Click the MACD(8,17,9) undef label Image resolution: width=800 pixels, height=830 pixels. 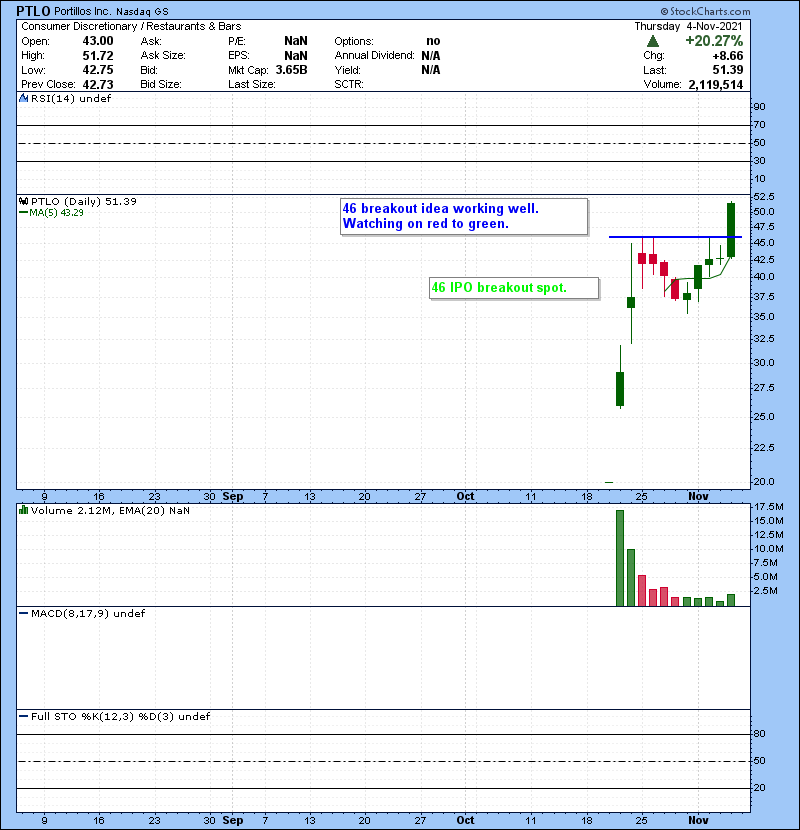point(88,614)
